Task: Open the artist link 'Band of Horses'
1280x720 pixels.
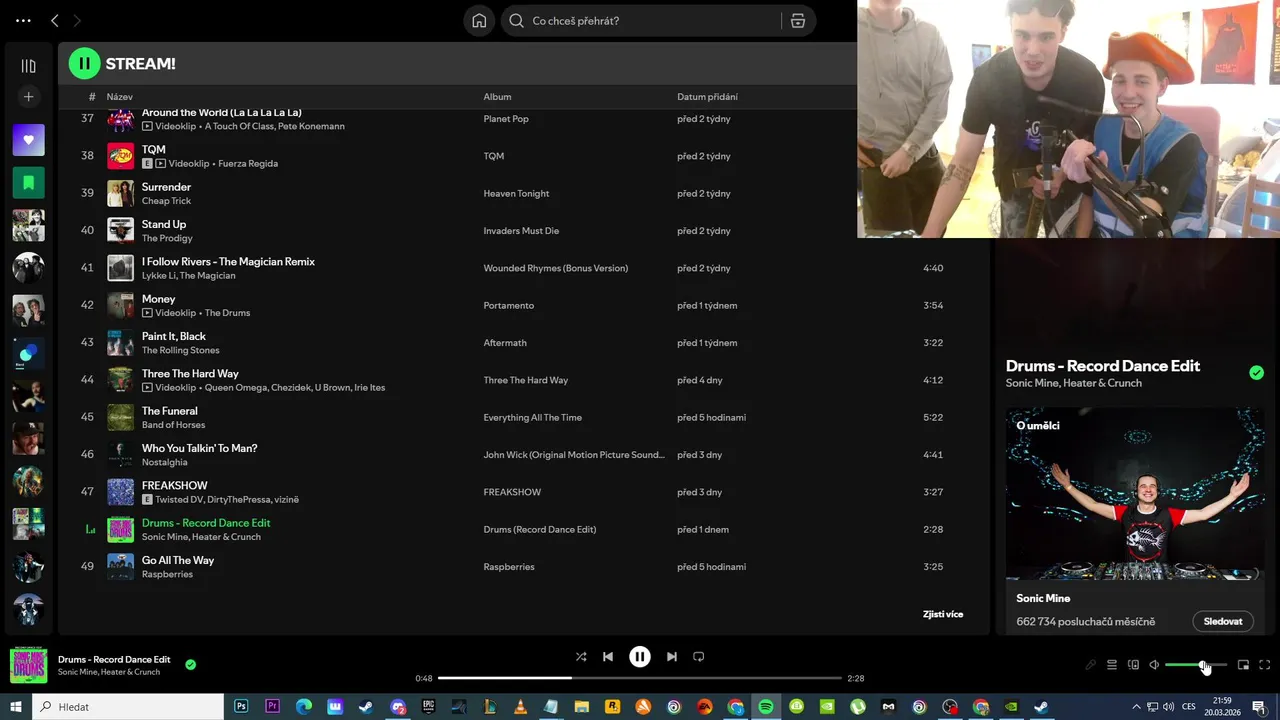Action: pos(173,425)
